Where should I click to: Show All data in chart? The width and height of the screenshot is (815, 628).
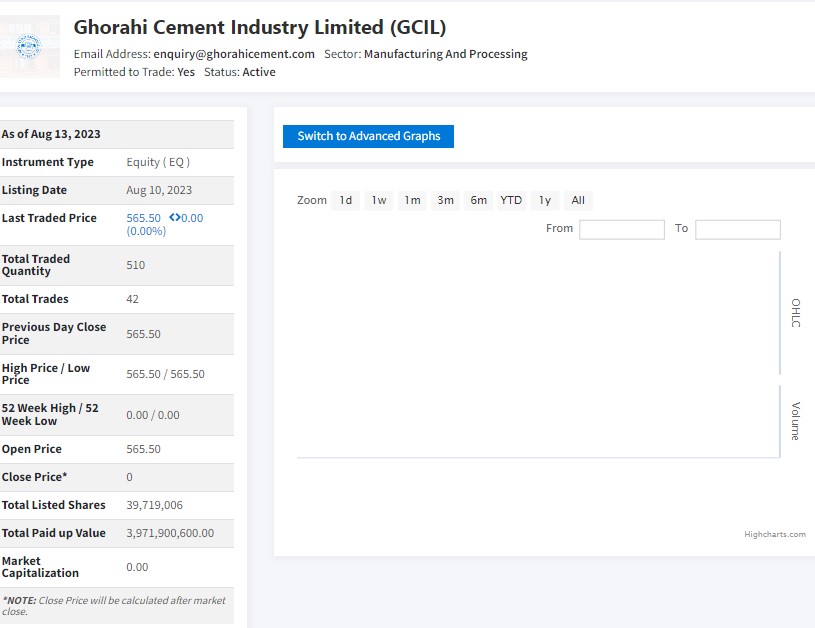[578, 200]
